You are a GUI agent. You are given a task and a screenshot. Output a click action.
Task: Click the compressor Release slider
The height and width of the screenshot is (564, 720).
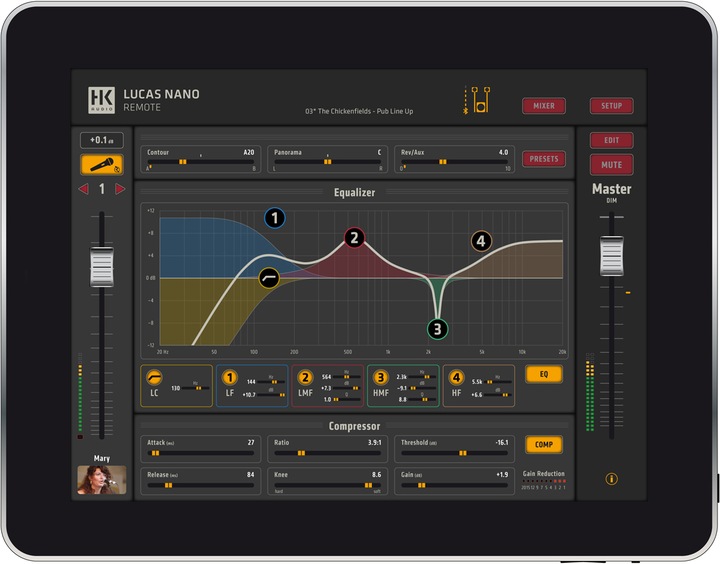click(x=201, y=485)
